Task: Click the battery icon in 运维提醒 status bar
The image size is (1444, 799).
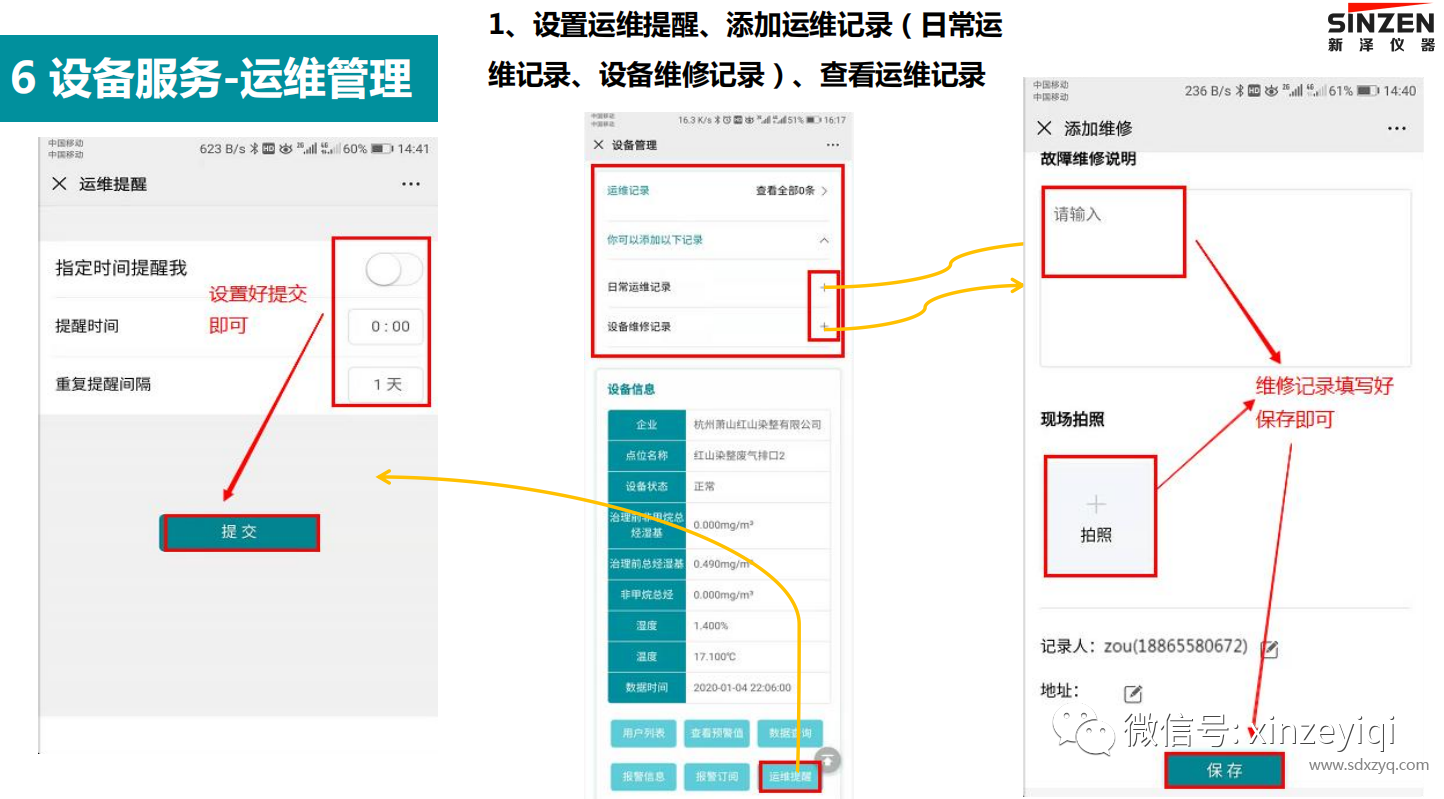Action: coord(382,149)
